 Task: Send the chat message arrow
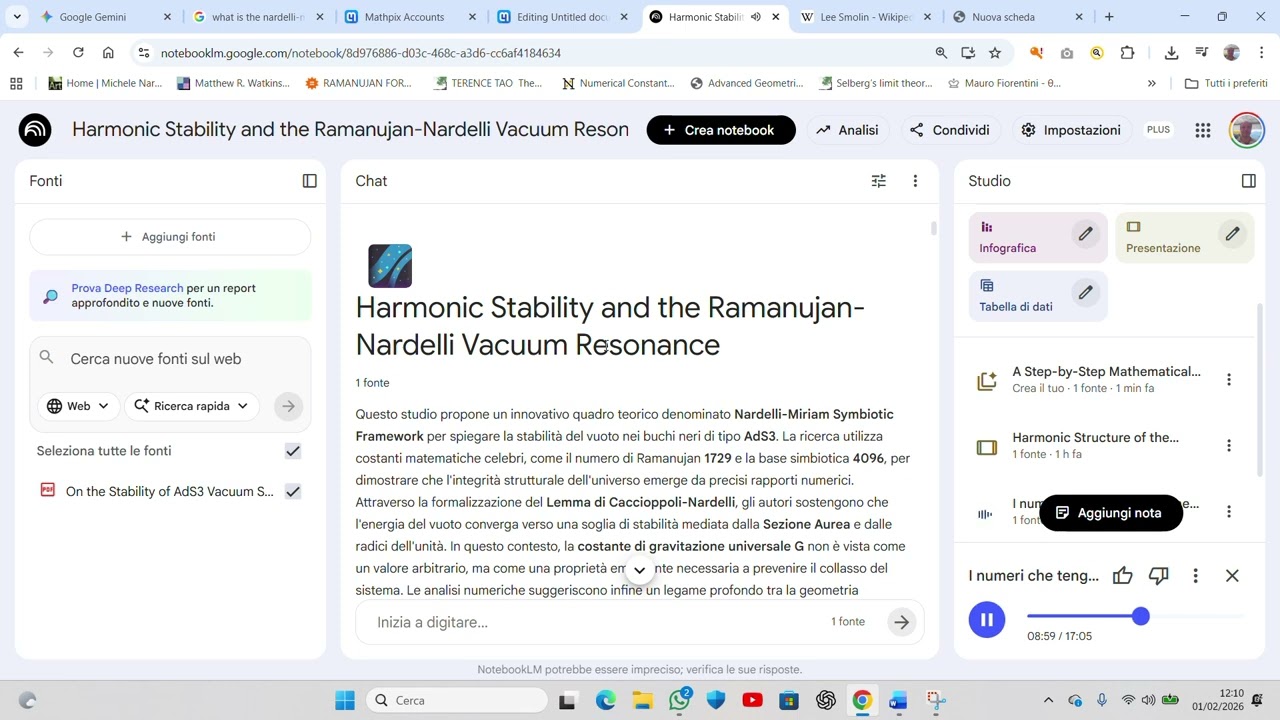tap(901, 622)
